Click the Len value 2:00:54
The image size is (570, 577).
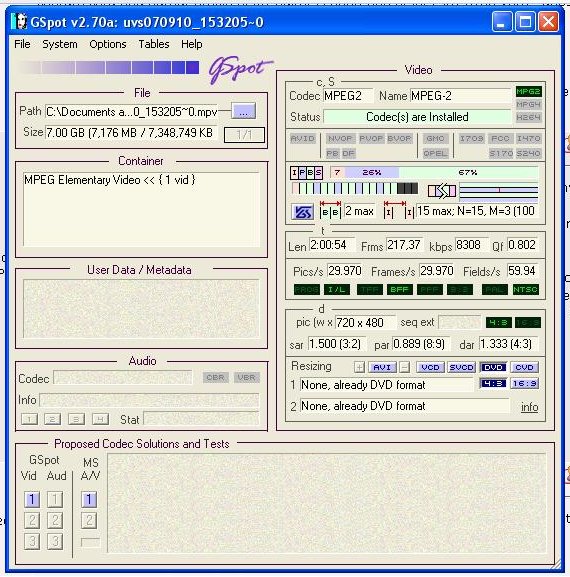point(331,245)
